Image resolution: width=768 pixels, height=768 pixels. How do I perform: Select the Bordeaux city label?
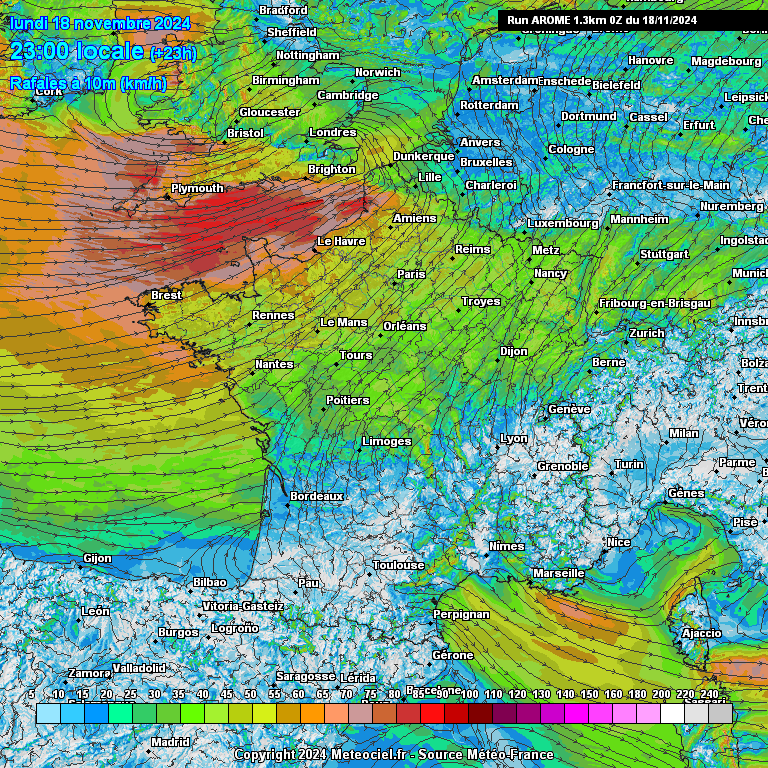316,496
